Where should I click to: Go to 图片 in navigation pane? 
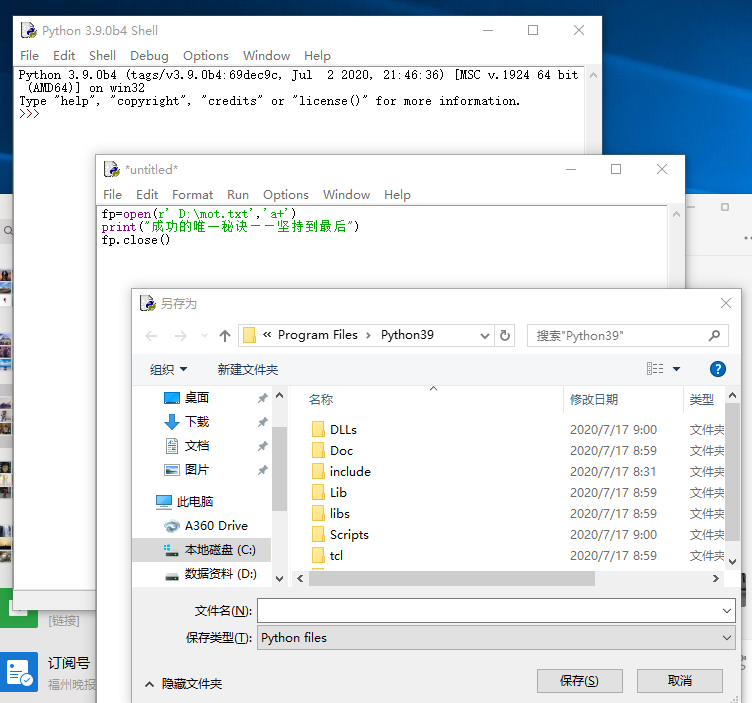coord(197,469)
